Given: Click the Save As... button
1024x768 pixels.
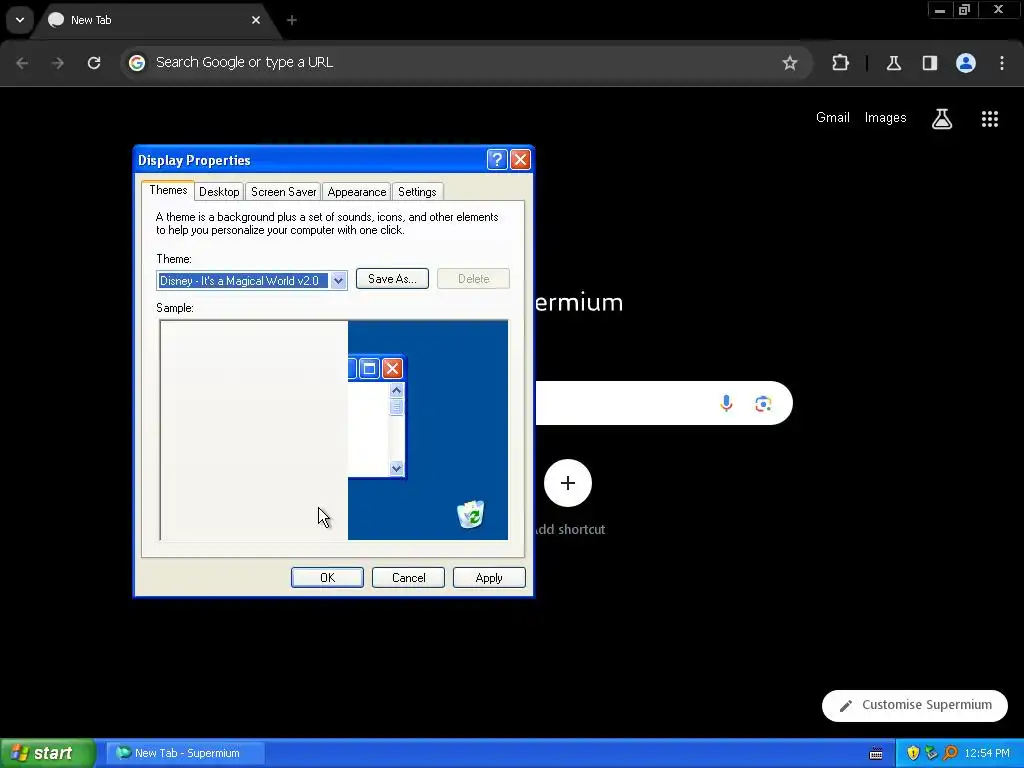Looking at the screenshot, I should tap(392, 279).
